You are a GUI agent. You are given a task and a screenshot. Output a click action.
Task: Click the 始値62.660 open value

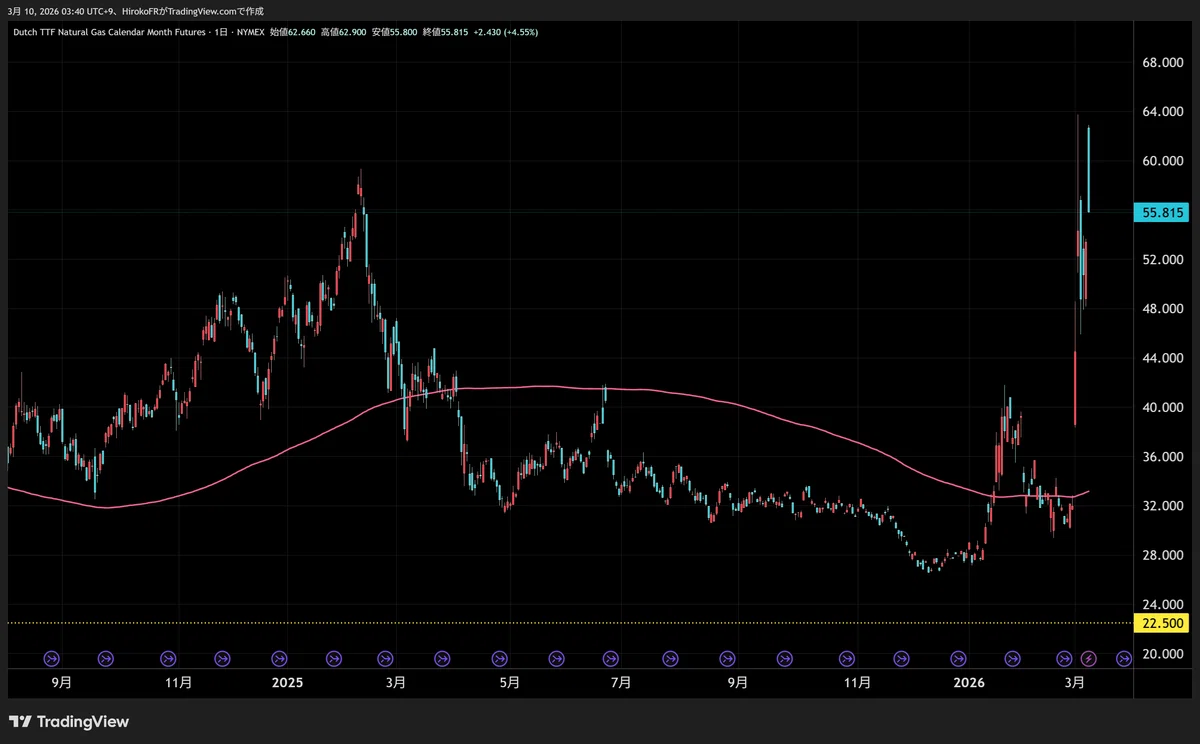pos(293,32)
